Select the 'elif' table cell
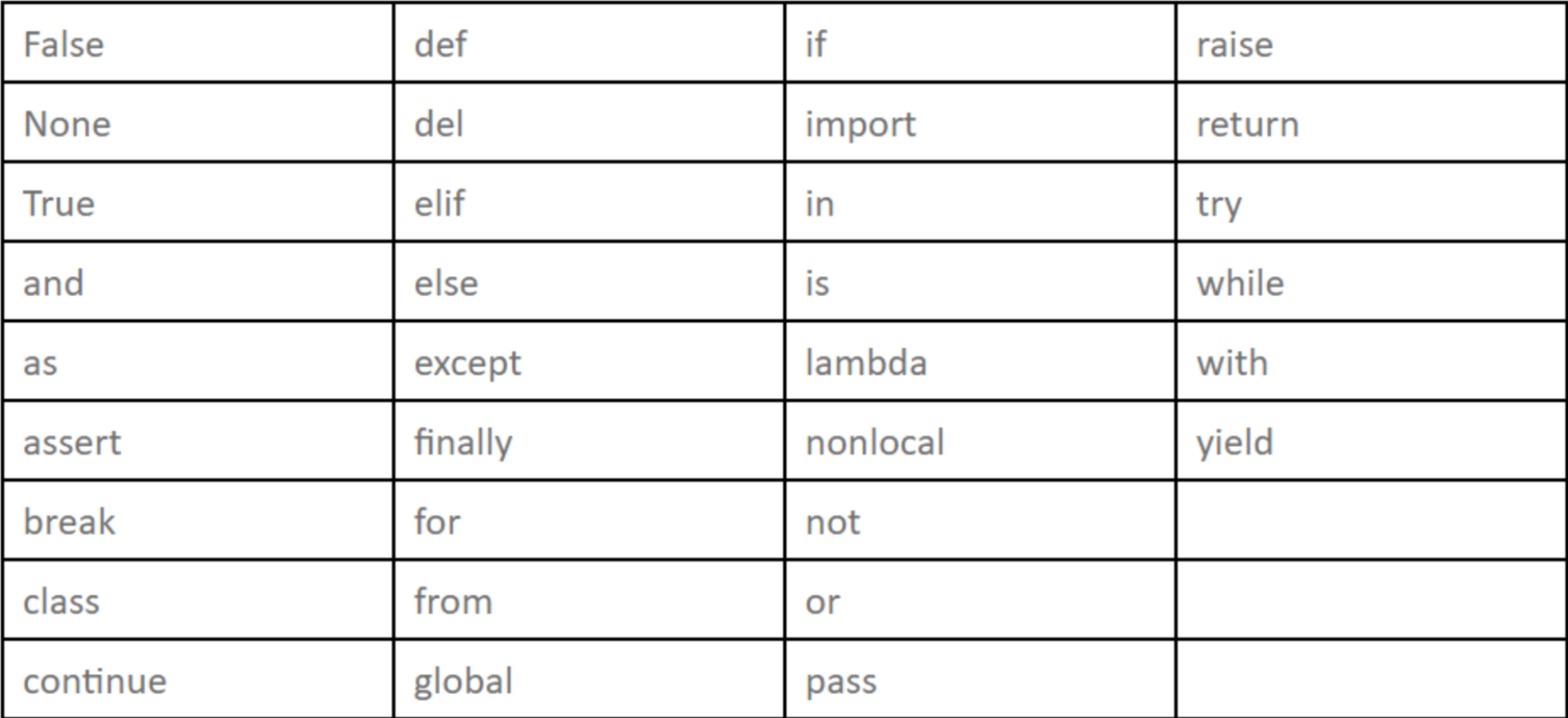Viewport: 1568px width, 718px height. pyautogui.click(x=440, y=204)
